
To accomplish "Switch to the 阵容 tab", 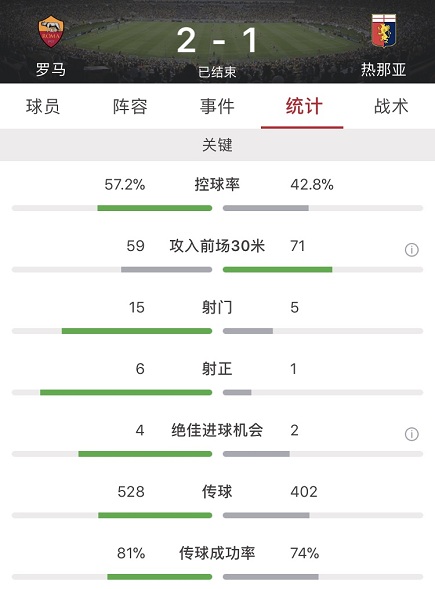I will pyautogui.click(x=130, y=106).
